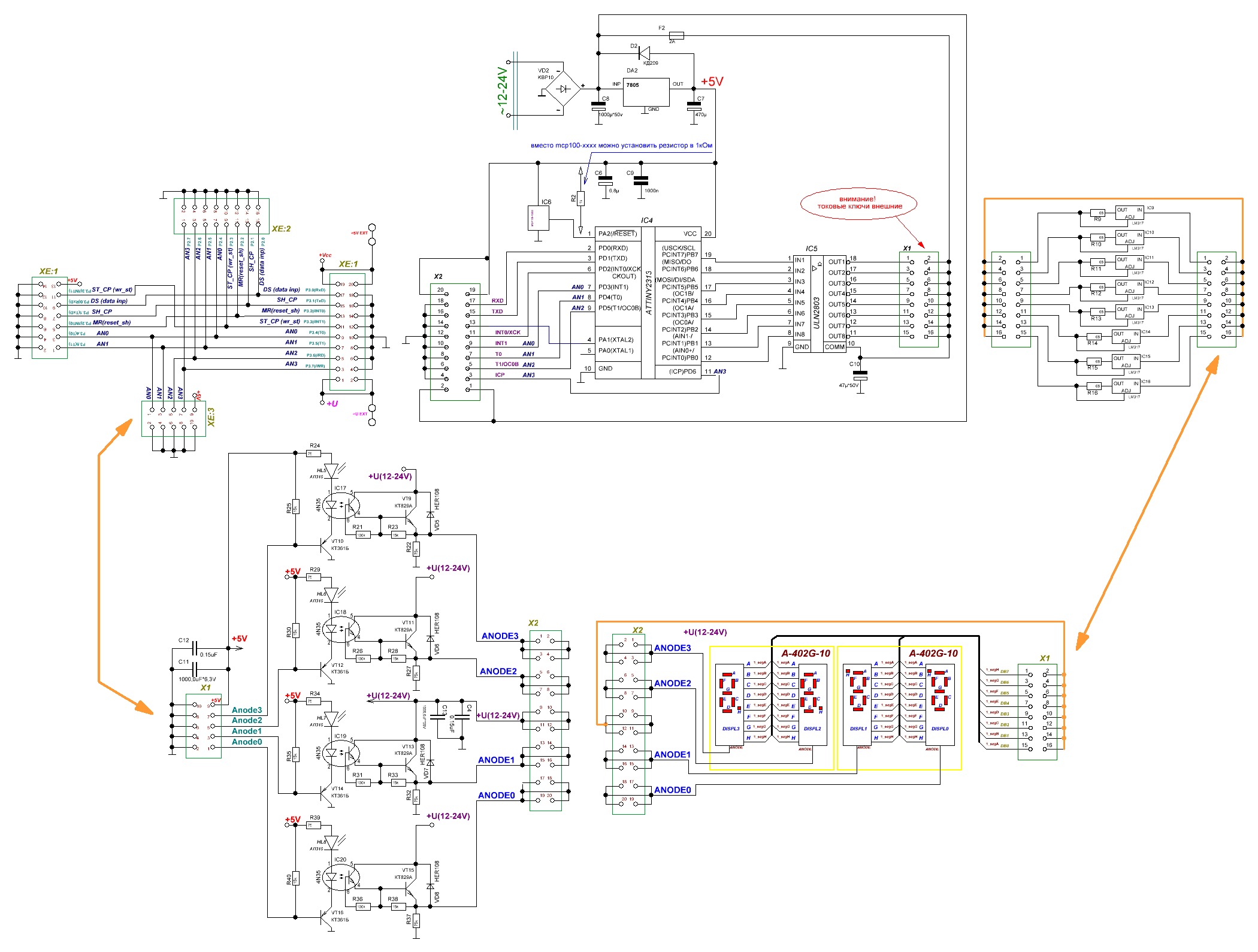Click the IC17 4N35 optocoupler symbol
The width and height of the screenshot is (1258, 952).
point(340,506)
